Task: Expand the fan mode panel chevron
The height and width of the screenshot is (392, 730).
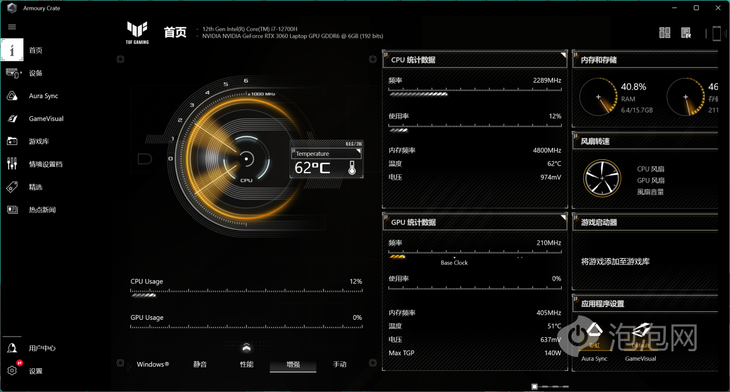Action: pos(247,347)
